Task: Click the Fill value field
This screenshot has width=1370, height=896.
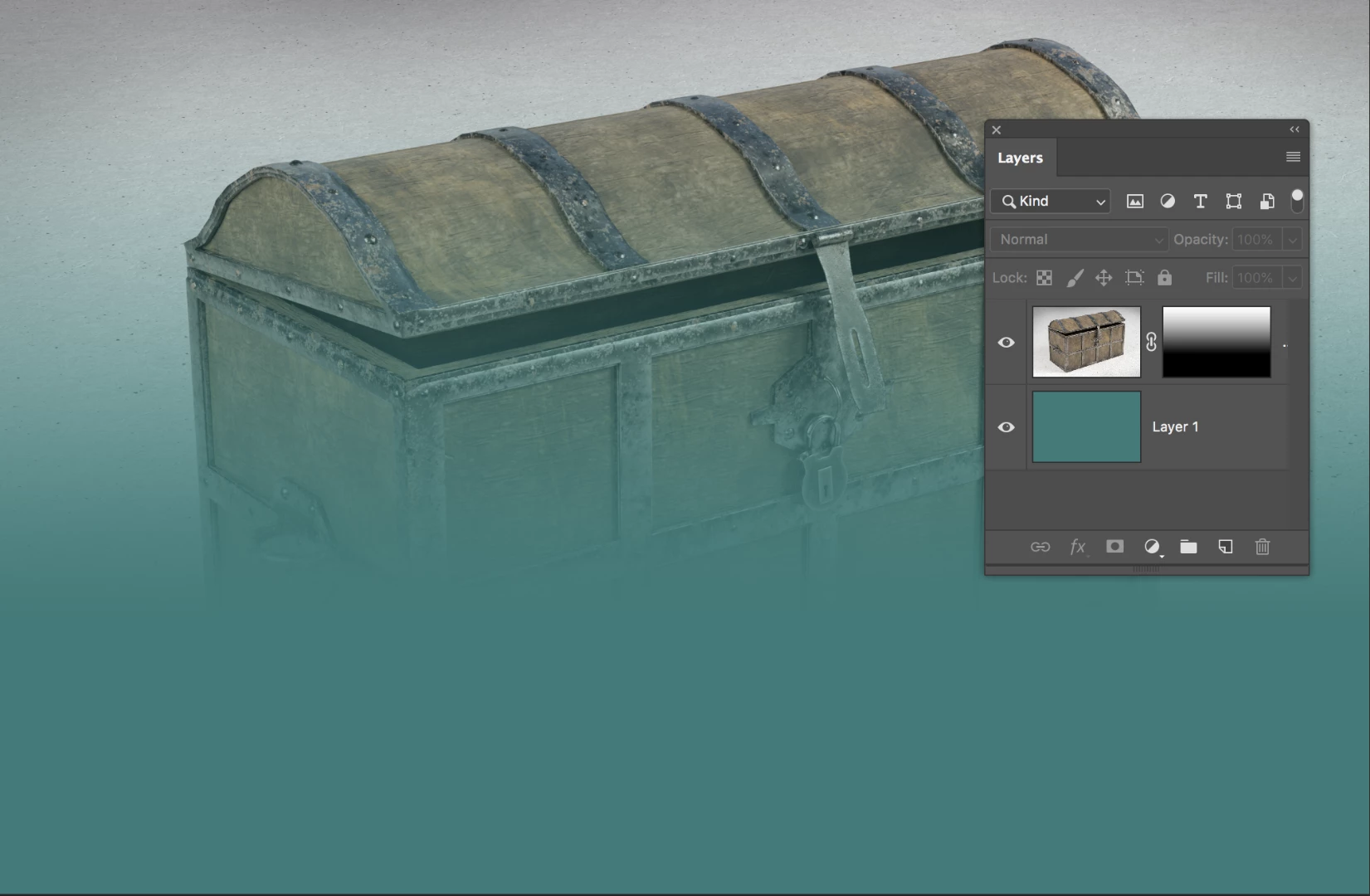Action: (1256, 278)
